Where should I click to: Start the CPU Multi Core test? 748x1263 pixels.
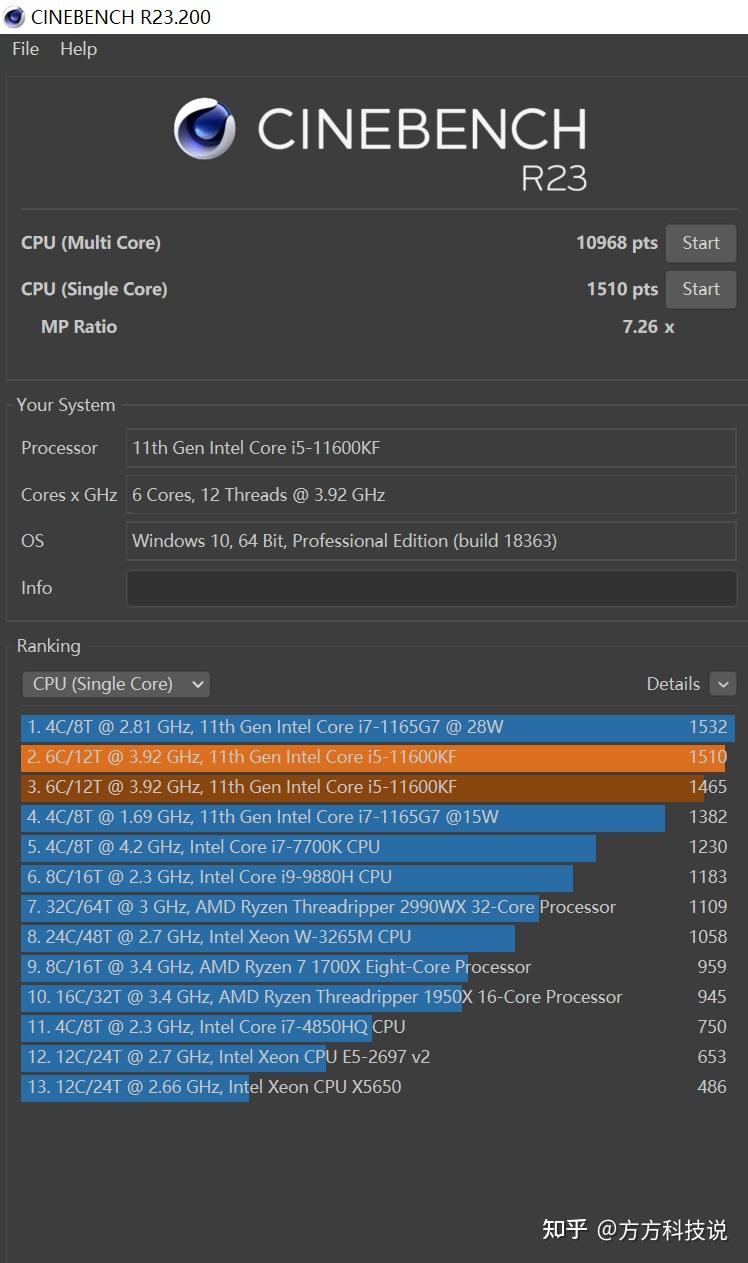tap(700, 243)
